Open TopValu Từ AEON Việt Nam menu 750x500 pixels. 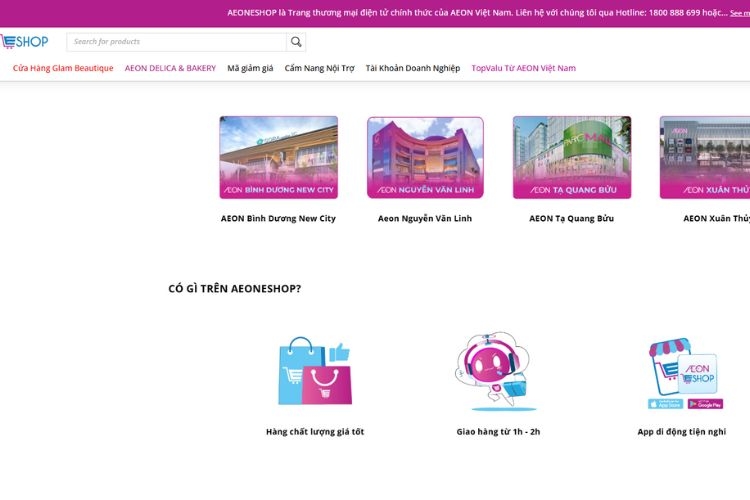click(524, 68)
